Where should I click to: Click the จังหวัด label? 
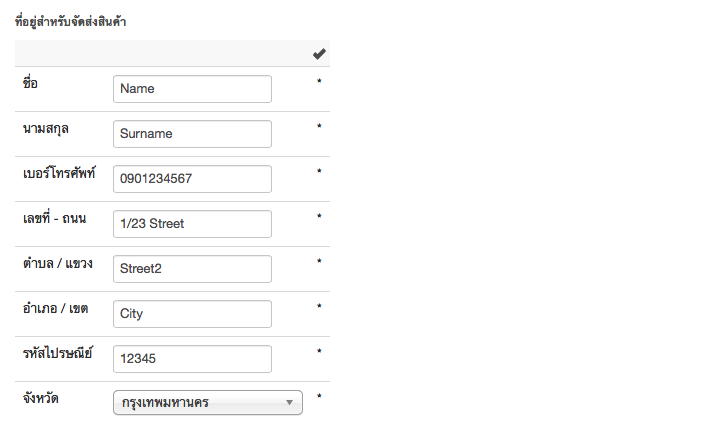pyautogui.click(x=40, y=399)
